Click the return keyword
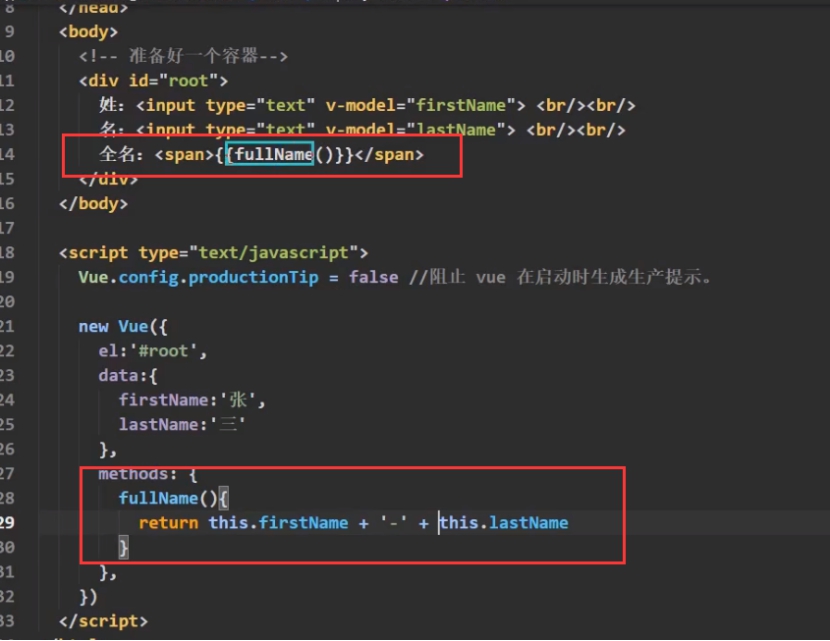The width and height of the screenshot is (830, 641). [168, 523]
